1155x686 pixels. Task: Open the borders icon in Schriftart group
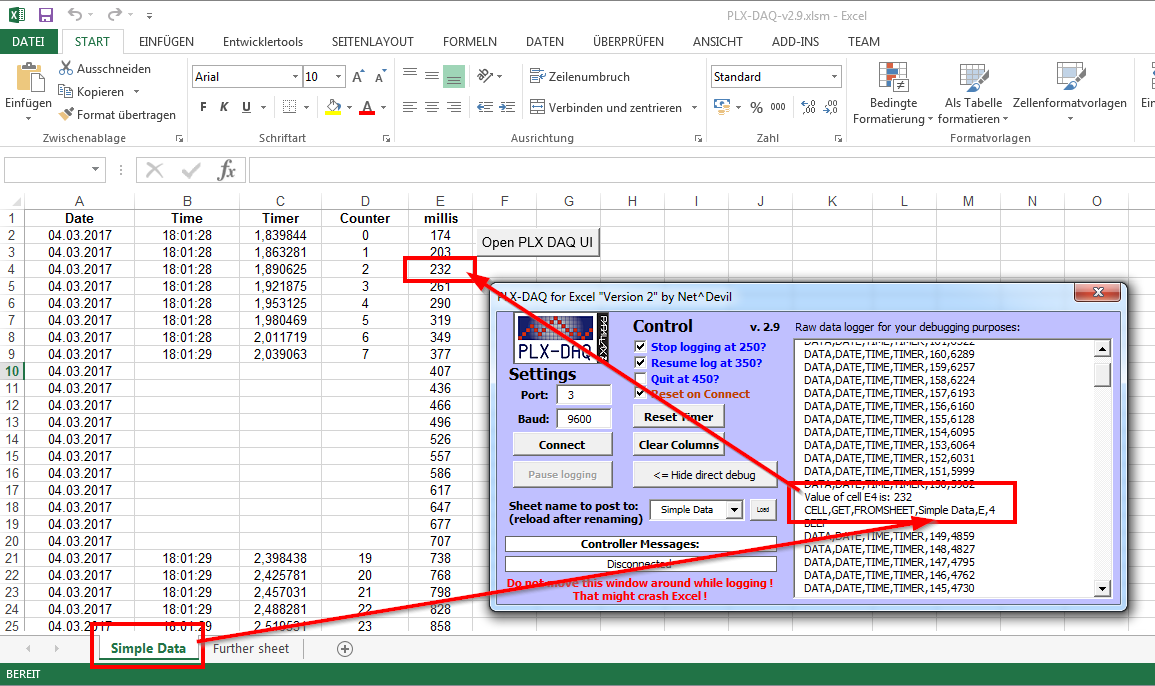point(289,108)
